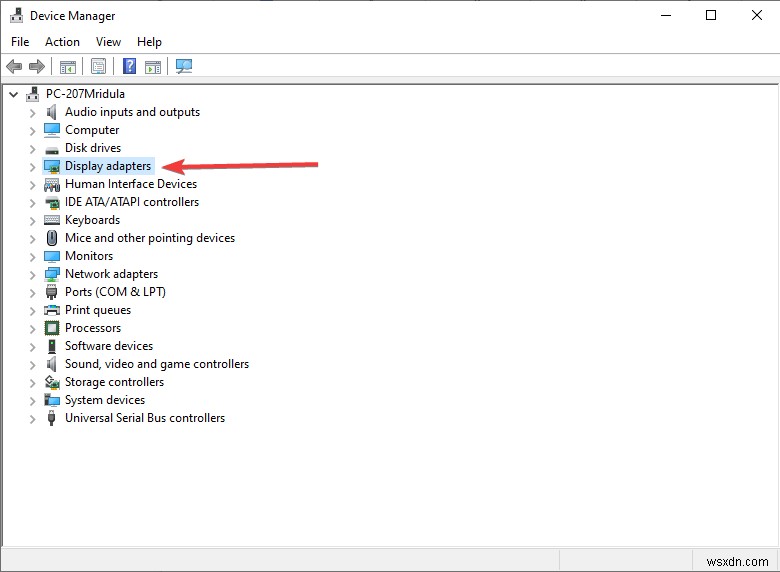780x572 pixels.
Task: Click the Network adapters category icon
Action: tap(52, 275)
